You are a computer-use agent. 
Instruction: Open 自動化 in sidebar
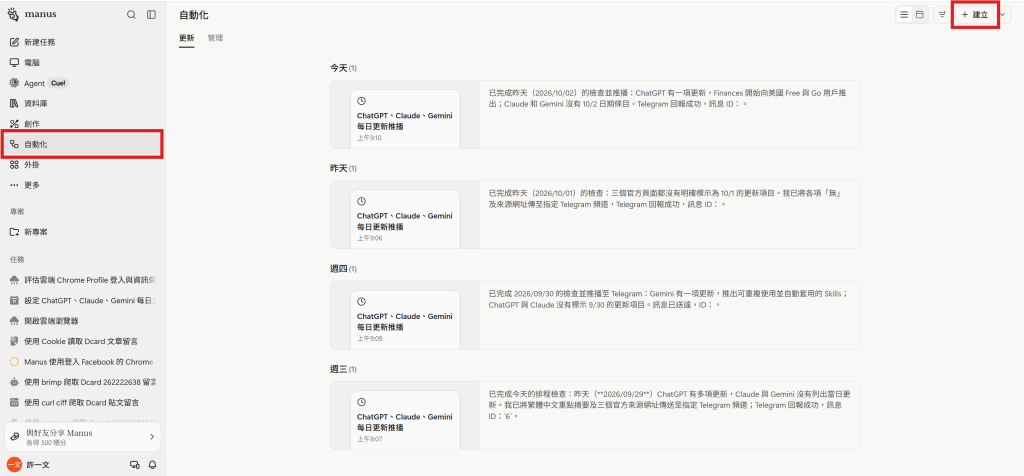82,144
